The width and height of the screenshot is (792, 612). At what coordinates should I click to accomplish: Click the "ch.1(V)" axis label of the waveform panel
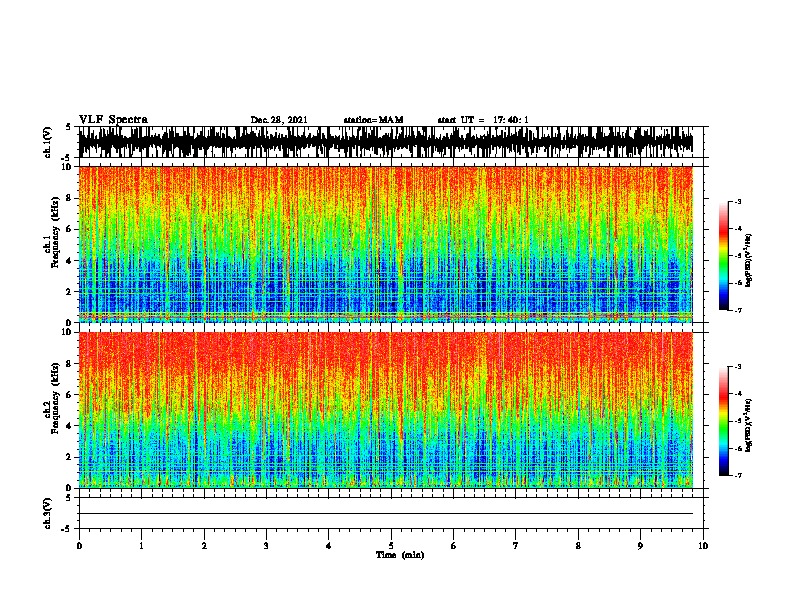click(48, 142)
